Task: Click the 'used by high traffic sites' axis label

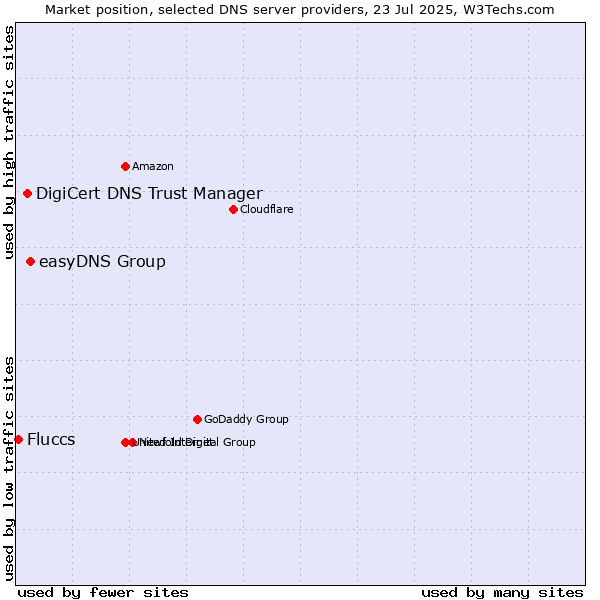Action: 8,142
